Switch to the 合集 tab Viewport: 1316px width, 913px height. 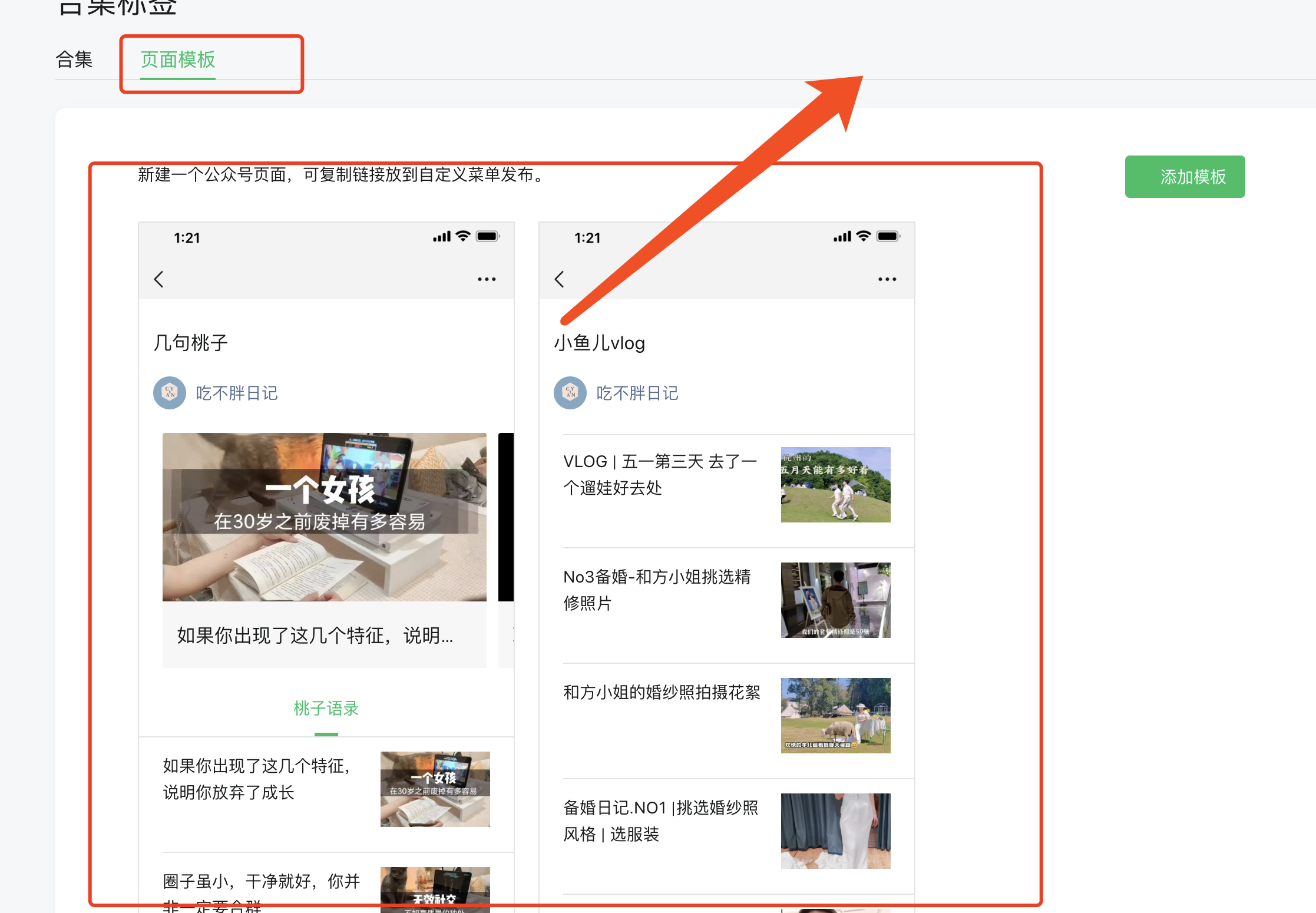click(x=74, y=59)
